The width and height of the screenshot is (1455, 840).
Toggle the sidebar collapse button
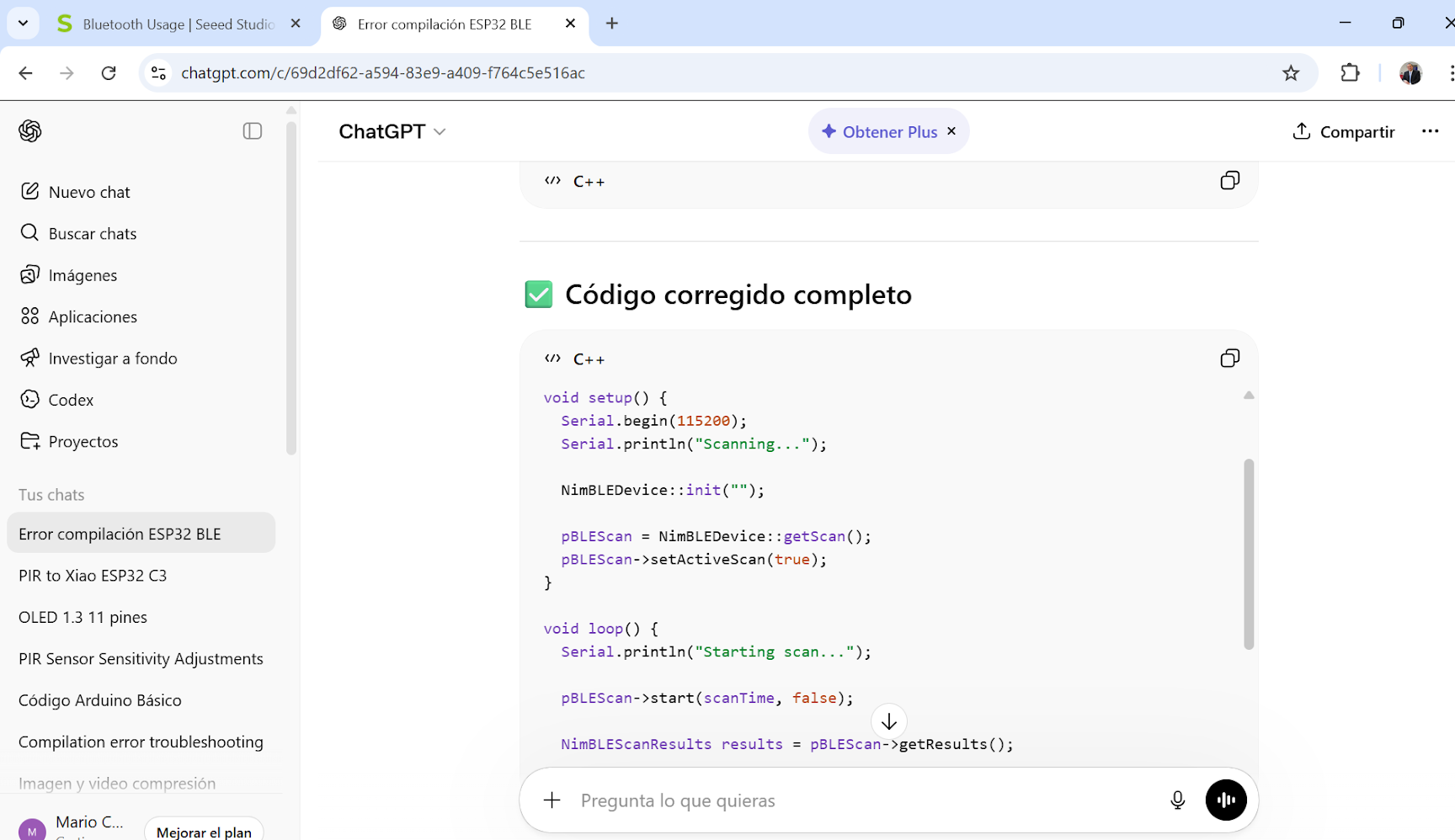click(253, 131)
